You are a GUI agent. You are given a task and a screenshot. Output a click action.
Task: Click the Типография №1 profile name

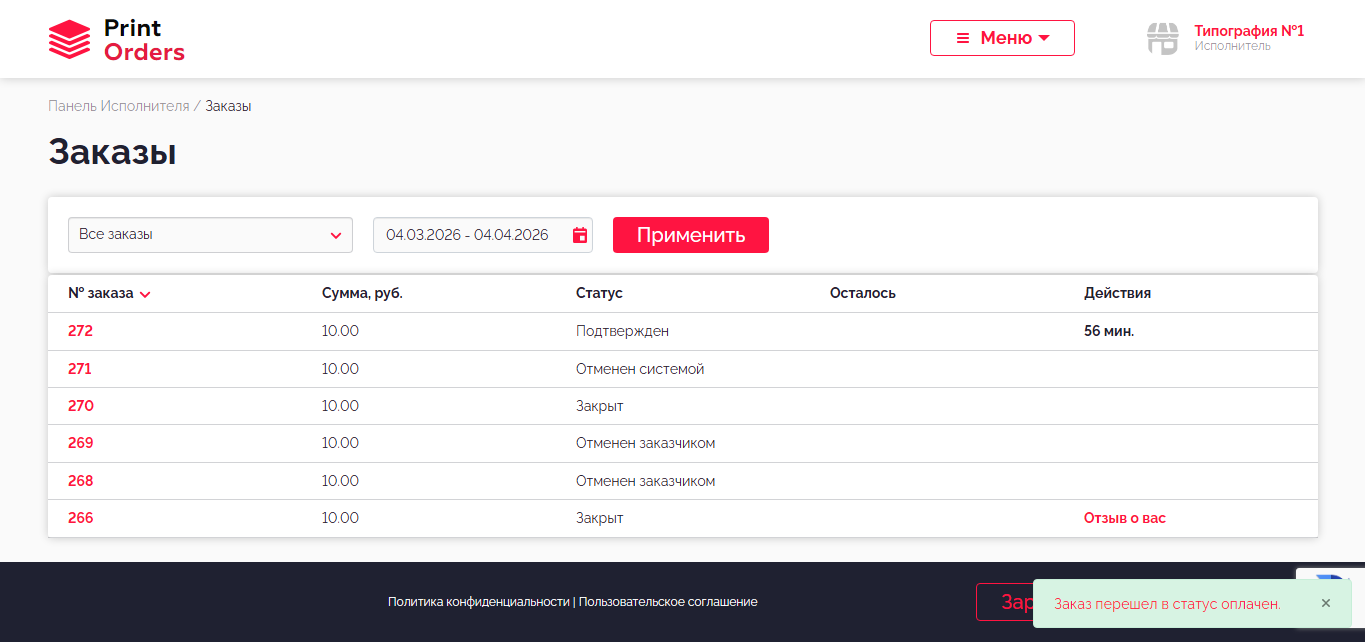coord(1248,31)
